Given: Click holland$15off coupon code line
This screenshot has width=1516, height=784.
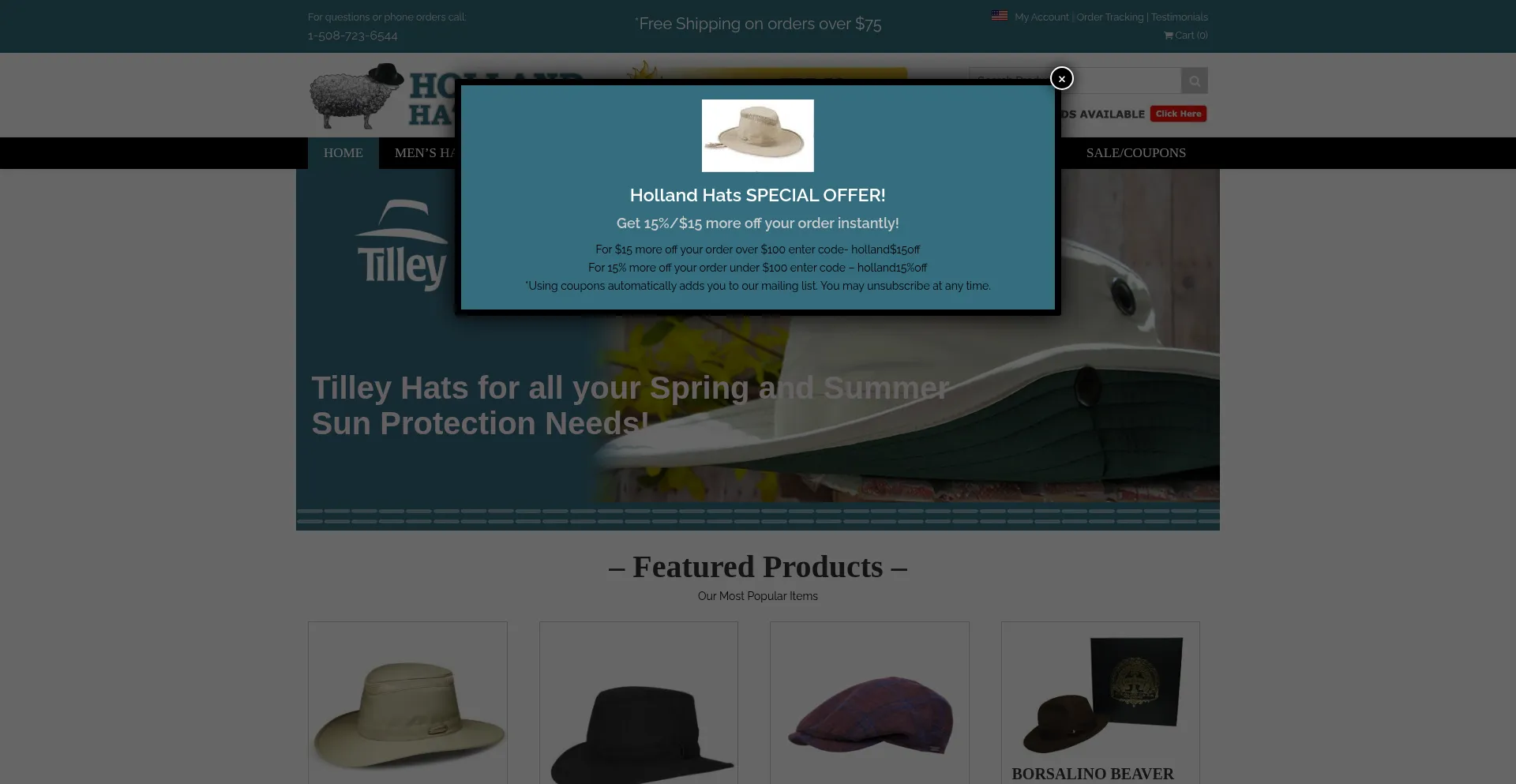Looking at the screenshot, I should [x=758, y=249].
